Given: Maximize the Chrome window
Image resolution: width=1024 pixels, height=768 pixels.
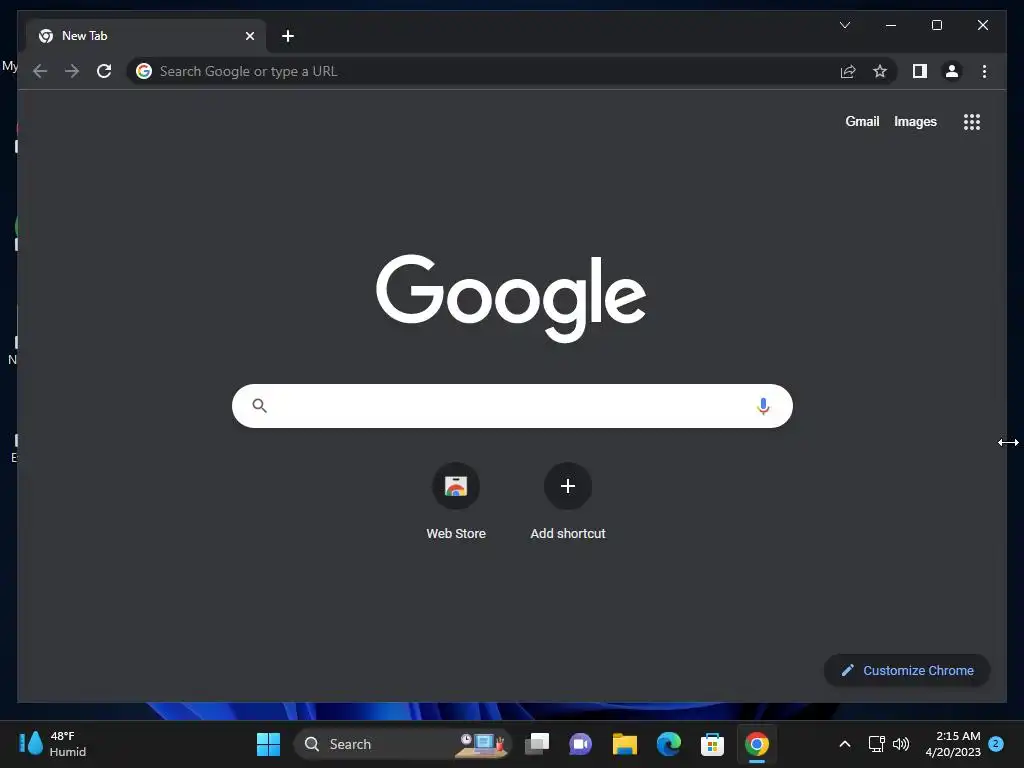Looking at the screenshot, I should point(936,25).
